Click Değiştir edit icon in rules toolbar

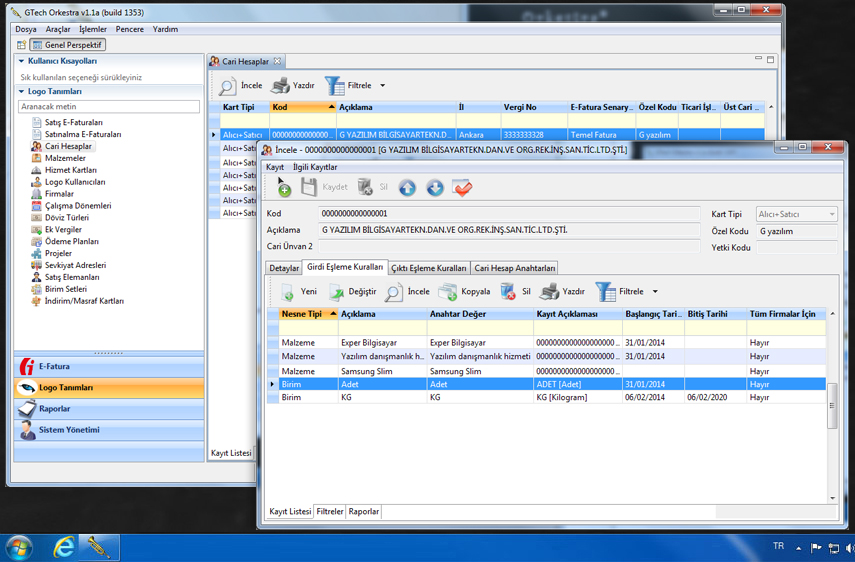click(x=337, y=292)
